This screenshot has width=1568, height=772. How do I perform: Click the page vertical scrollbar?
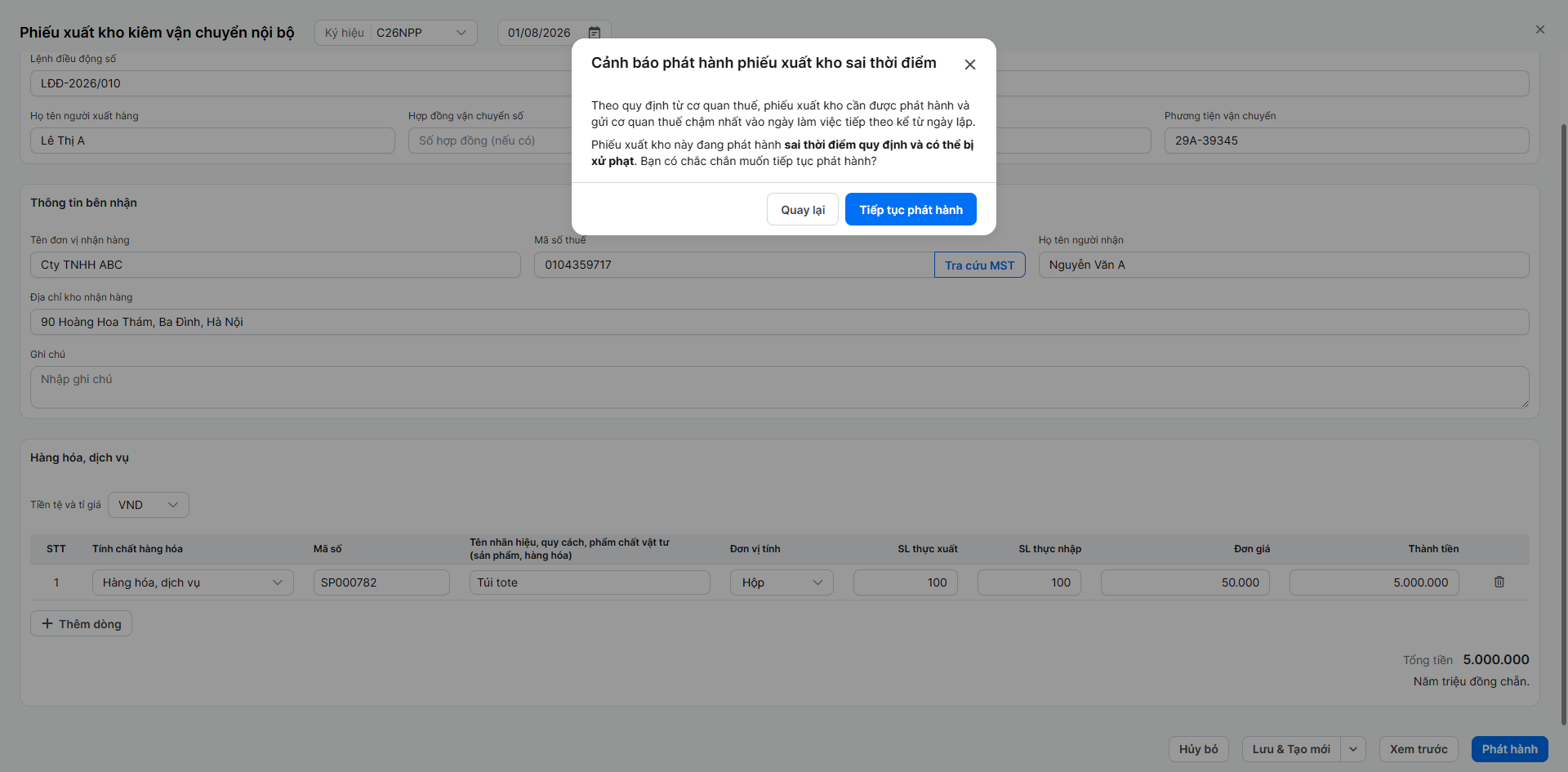click(1563, 425)
